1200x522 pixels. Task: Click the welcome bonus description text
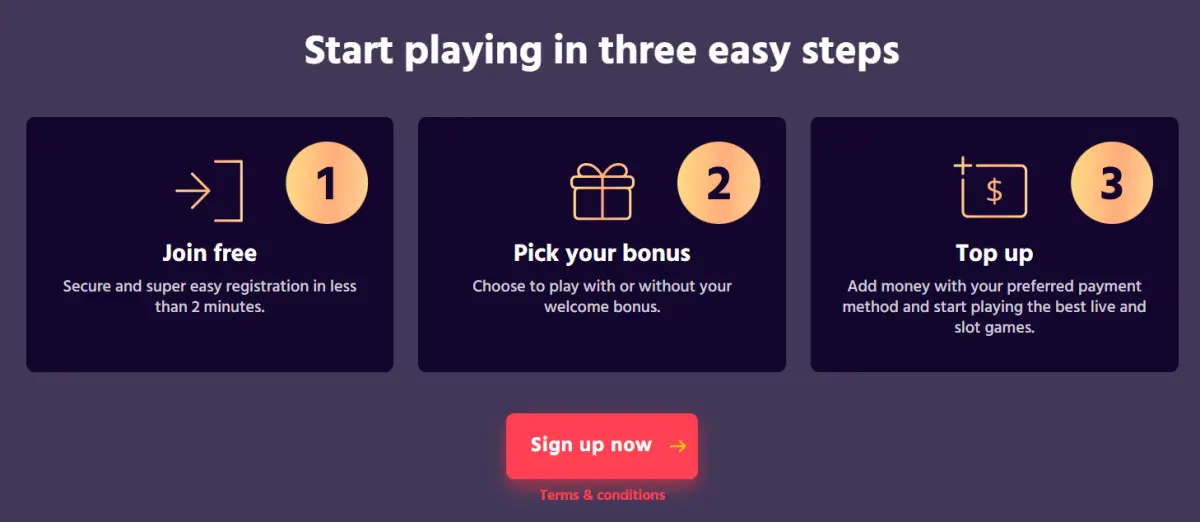click(602, 296)
